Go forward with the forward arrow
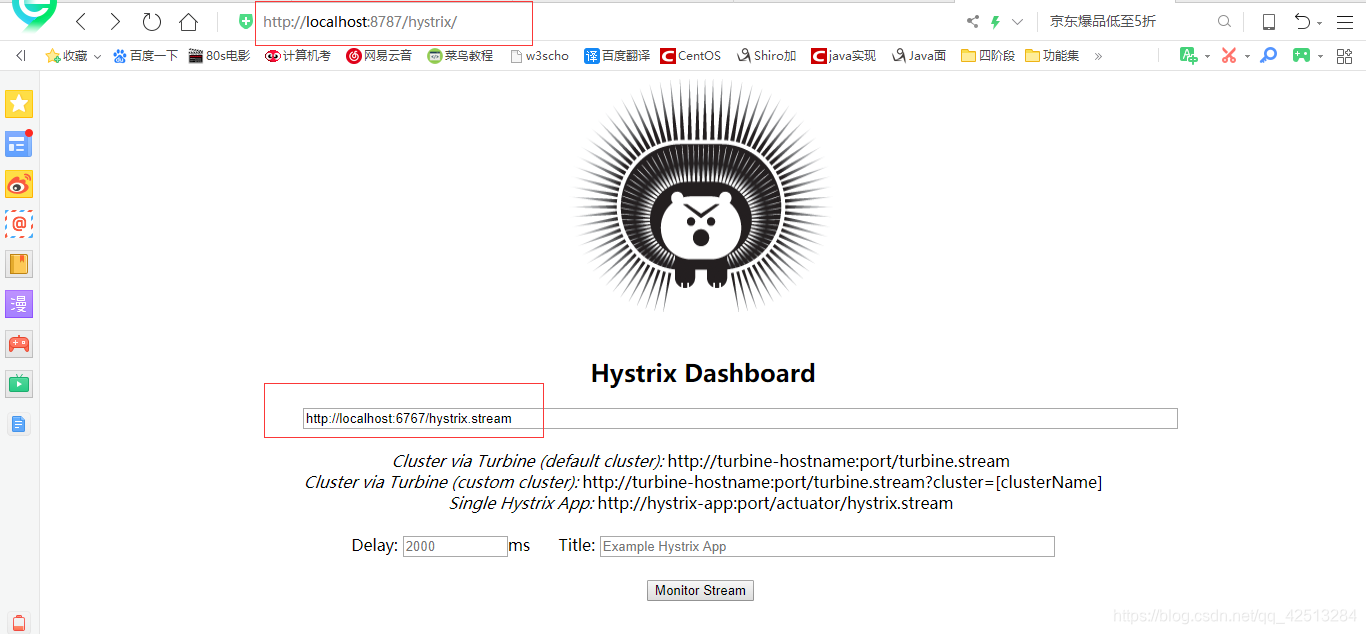This screenshot has width=1366, height=634. pyautogui.click(x=115, y=22)
